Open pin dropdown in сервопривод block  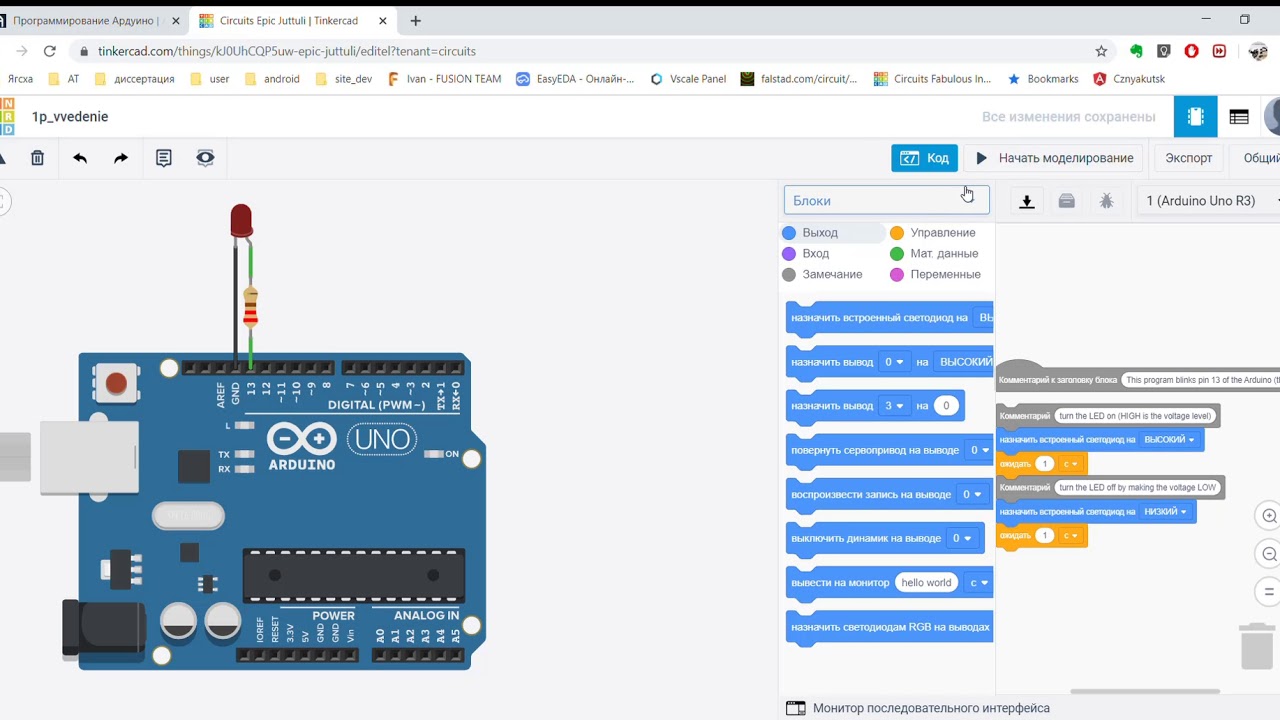tap(980, 450)
